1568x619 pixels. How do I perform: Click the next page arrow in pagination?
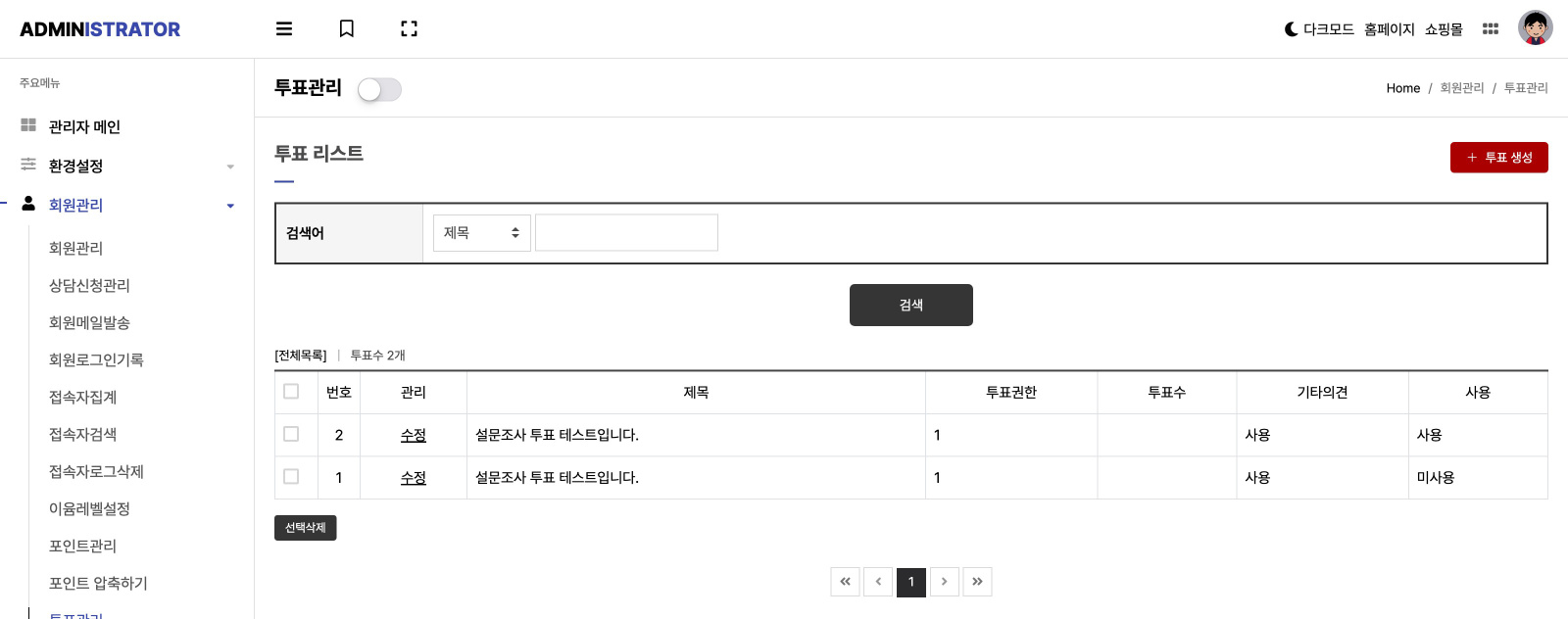click(x=944, y=582)
